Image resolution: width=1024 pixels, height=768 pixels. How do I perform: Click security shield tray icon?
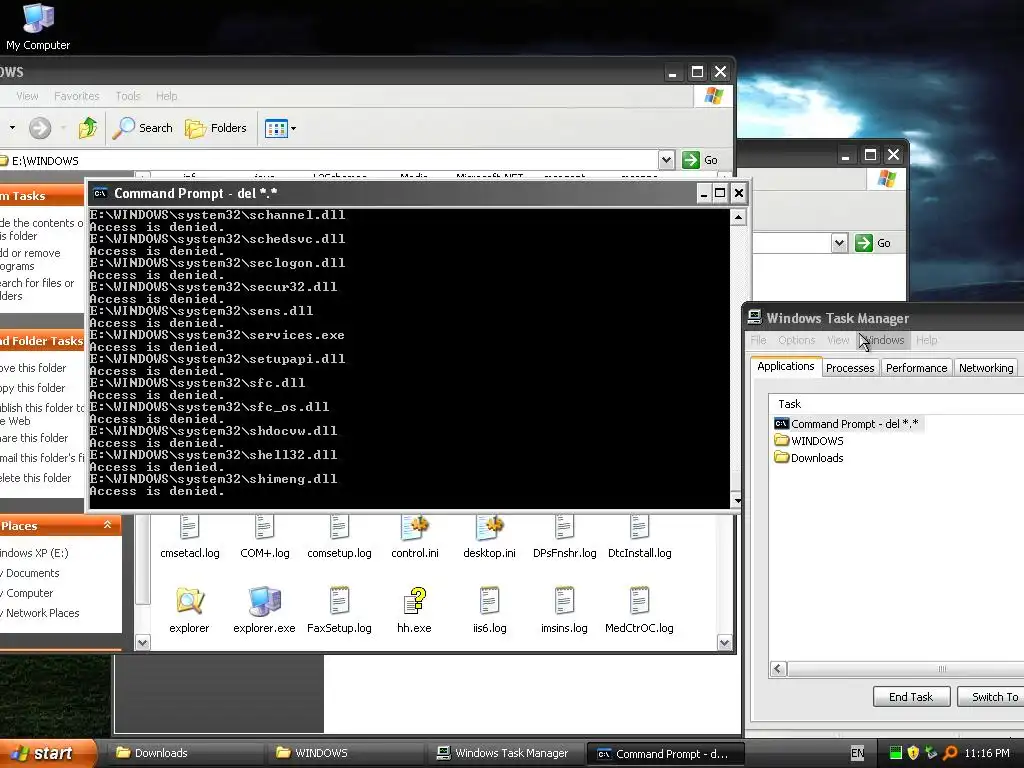click(x=913, y=753)
